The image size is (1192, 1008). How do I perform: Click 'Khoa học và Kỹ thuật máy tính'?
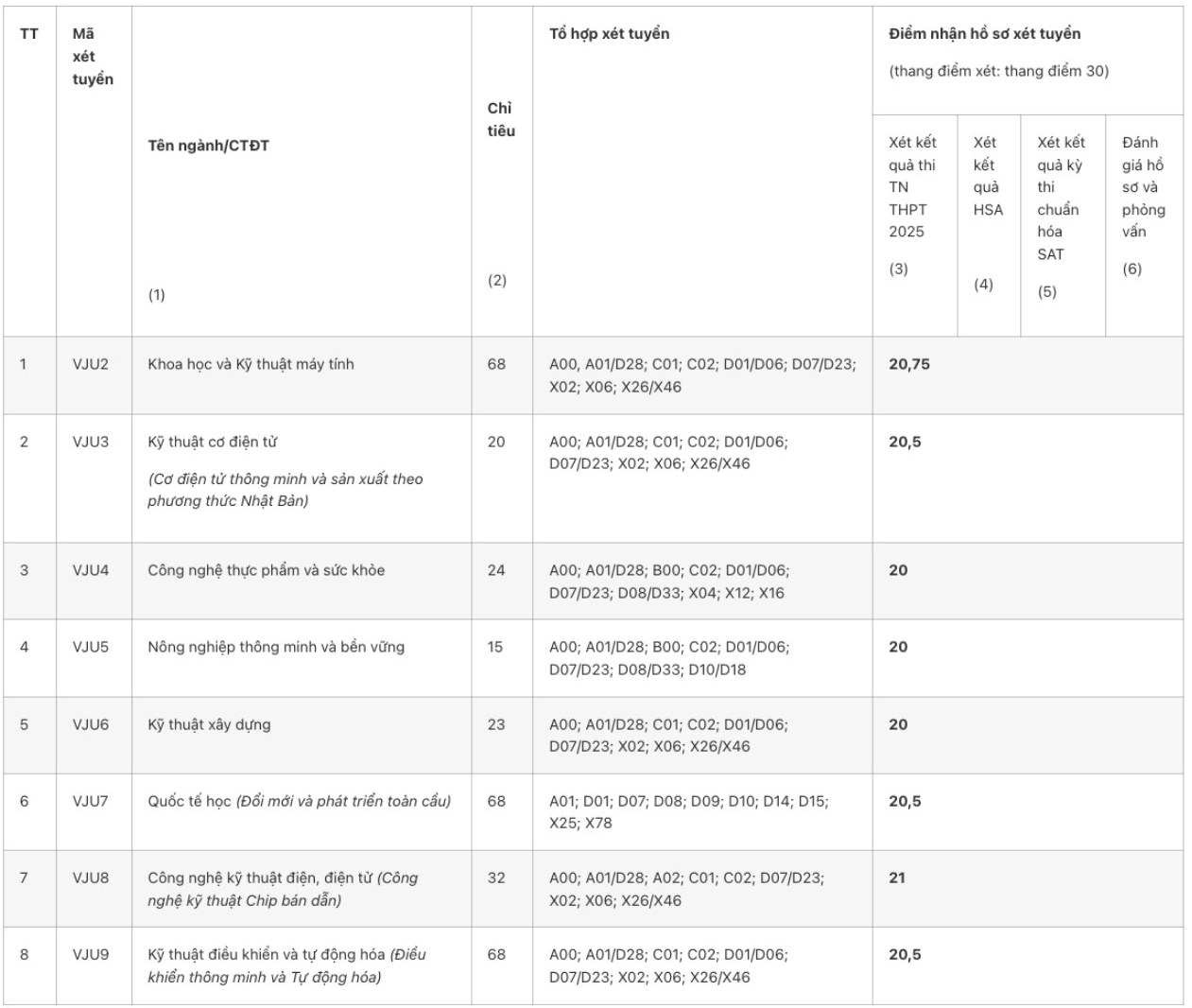pyautogui.click(x=250, y=364)
